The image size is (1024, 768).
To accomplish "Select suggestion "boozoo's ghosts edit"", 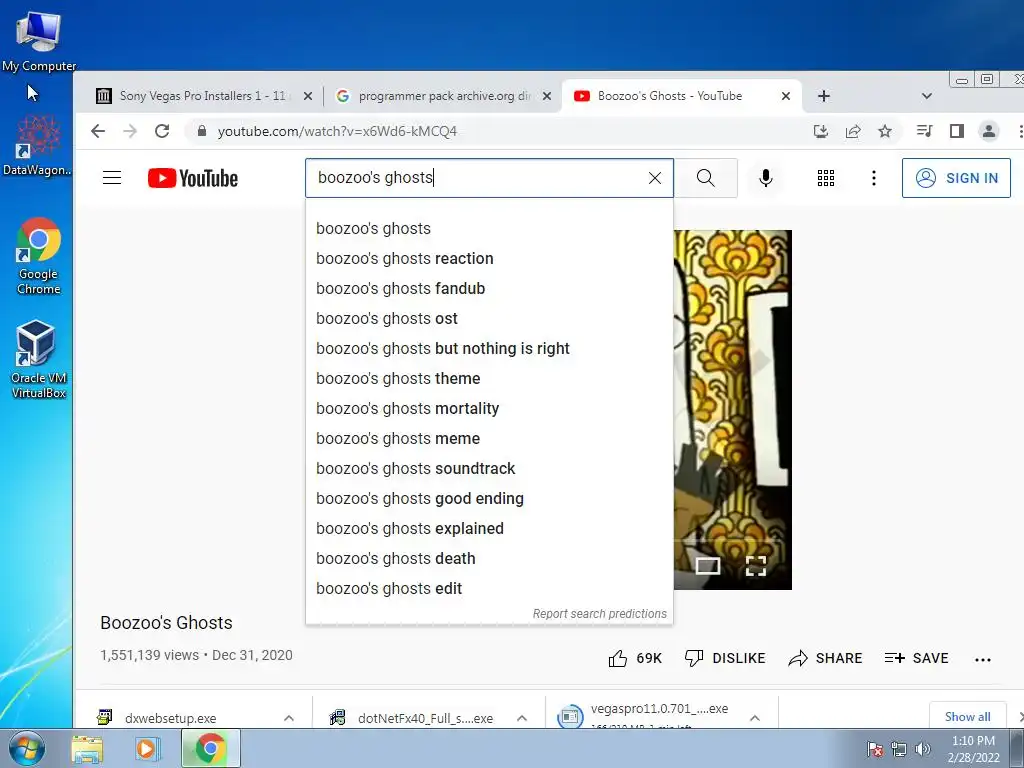I will 489,589.
